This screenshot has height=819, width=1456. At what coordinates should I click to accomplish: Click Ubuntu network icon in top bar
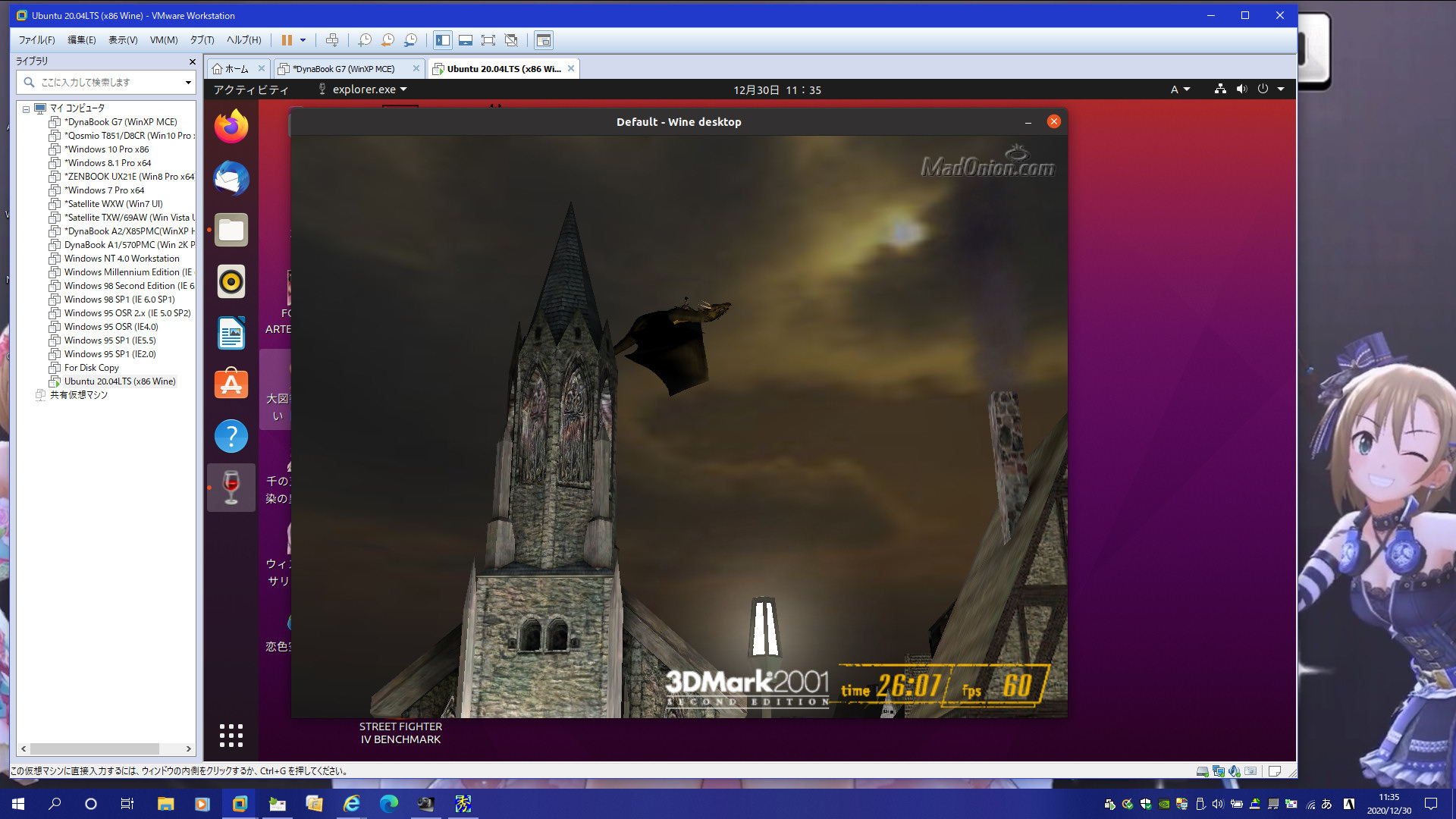[x=1220, y=89]
